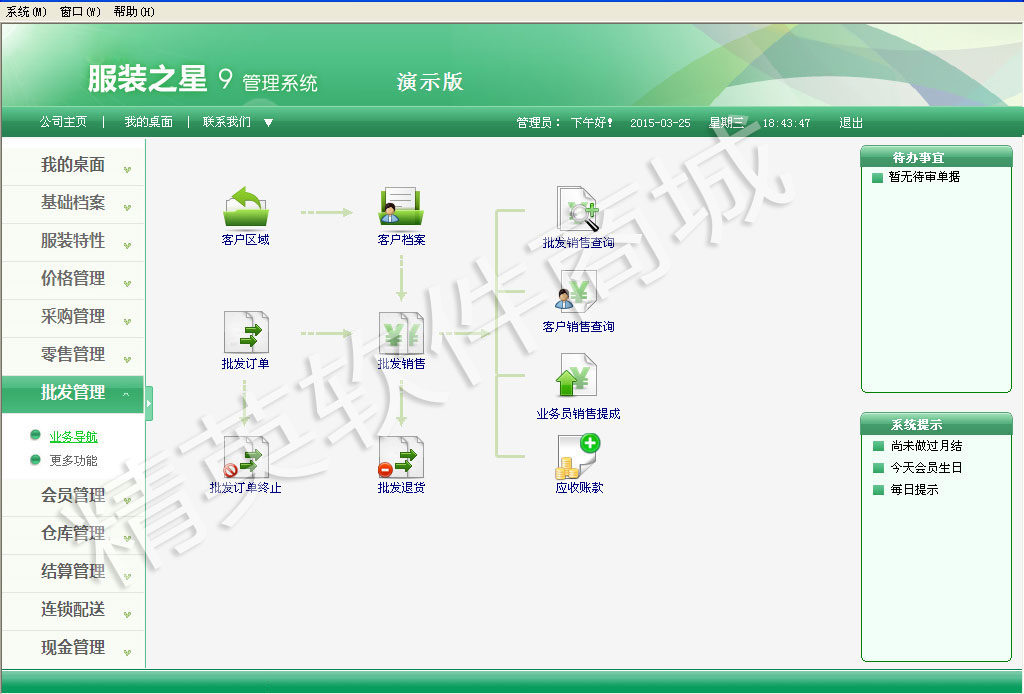Screen dimensions: 1024x694
Task: Click the 每日提示 reminder text
Action: pyautogui.click(x=914, y=490)
